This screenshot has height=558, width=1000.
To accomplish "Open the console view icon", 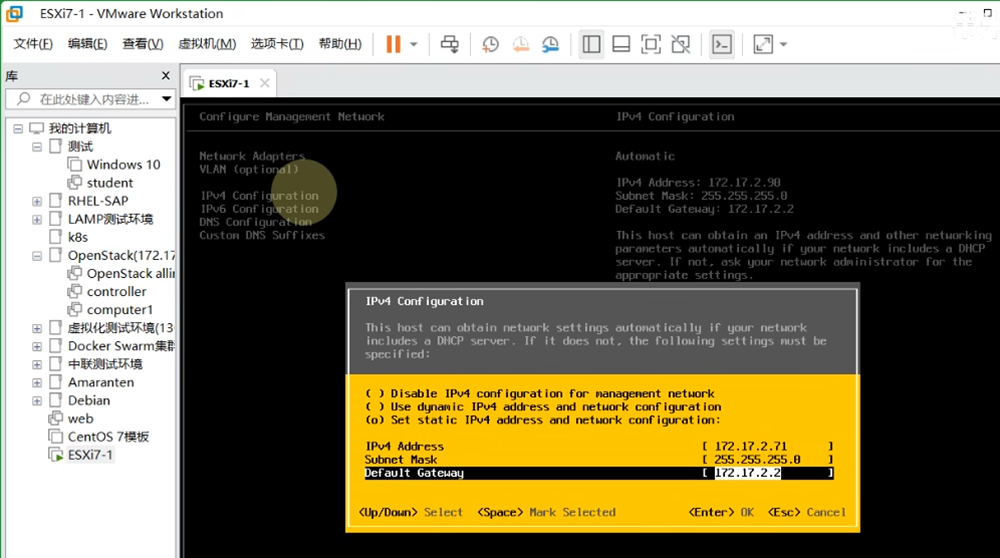I will tap(721, 44).
